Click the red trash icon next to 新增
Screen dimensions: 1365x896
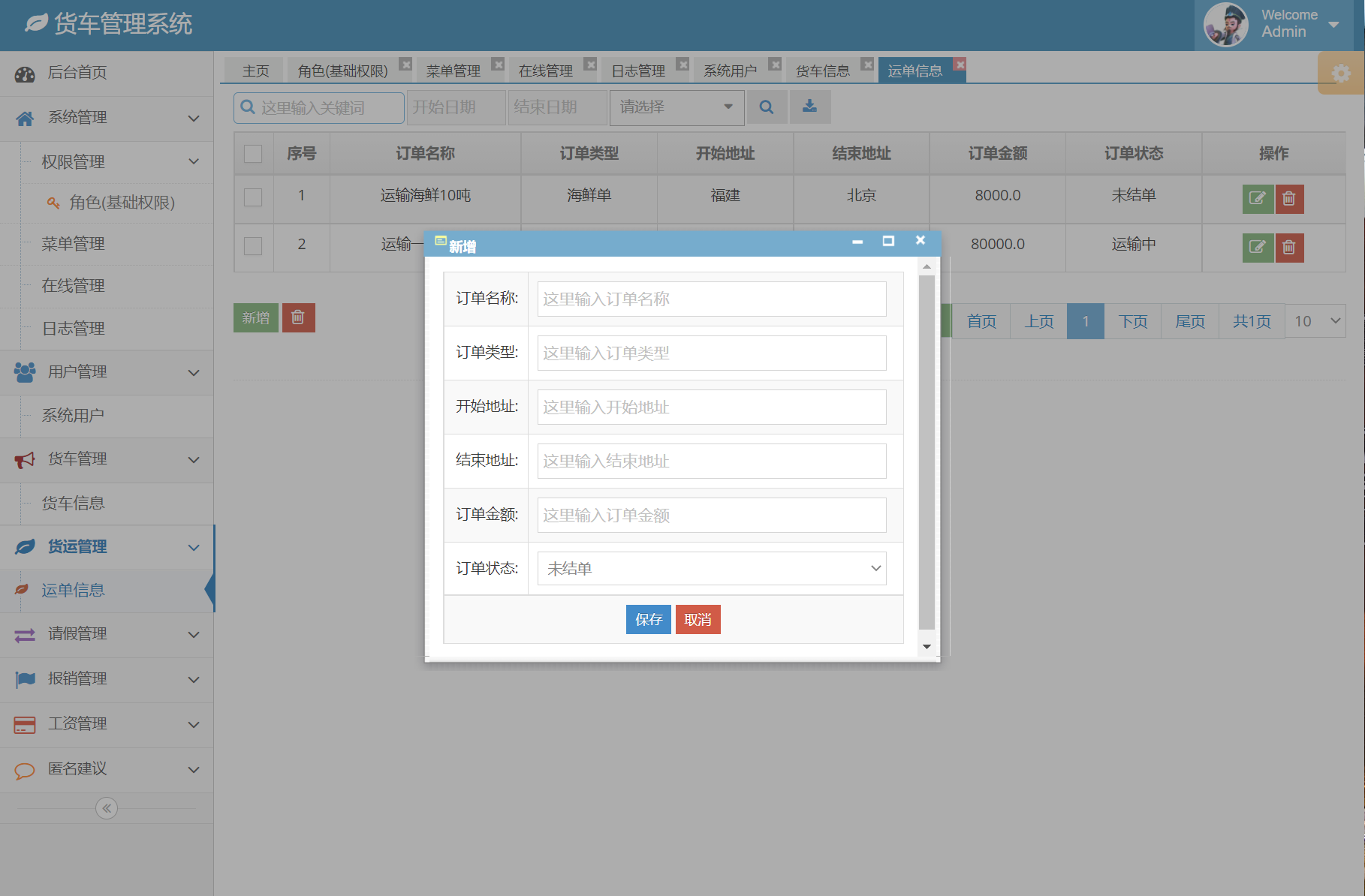click(x=298, y=317)
